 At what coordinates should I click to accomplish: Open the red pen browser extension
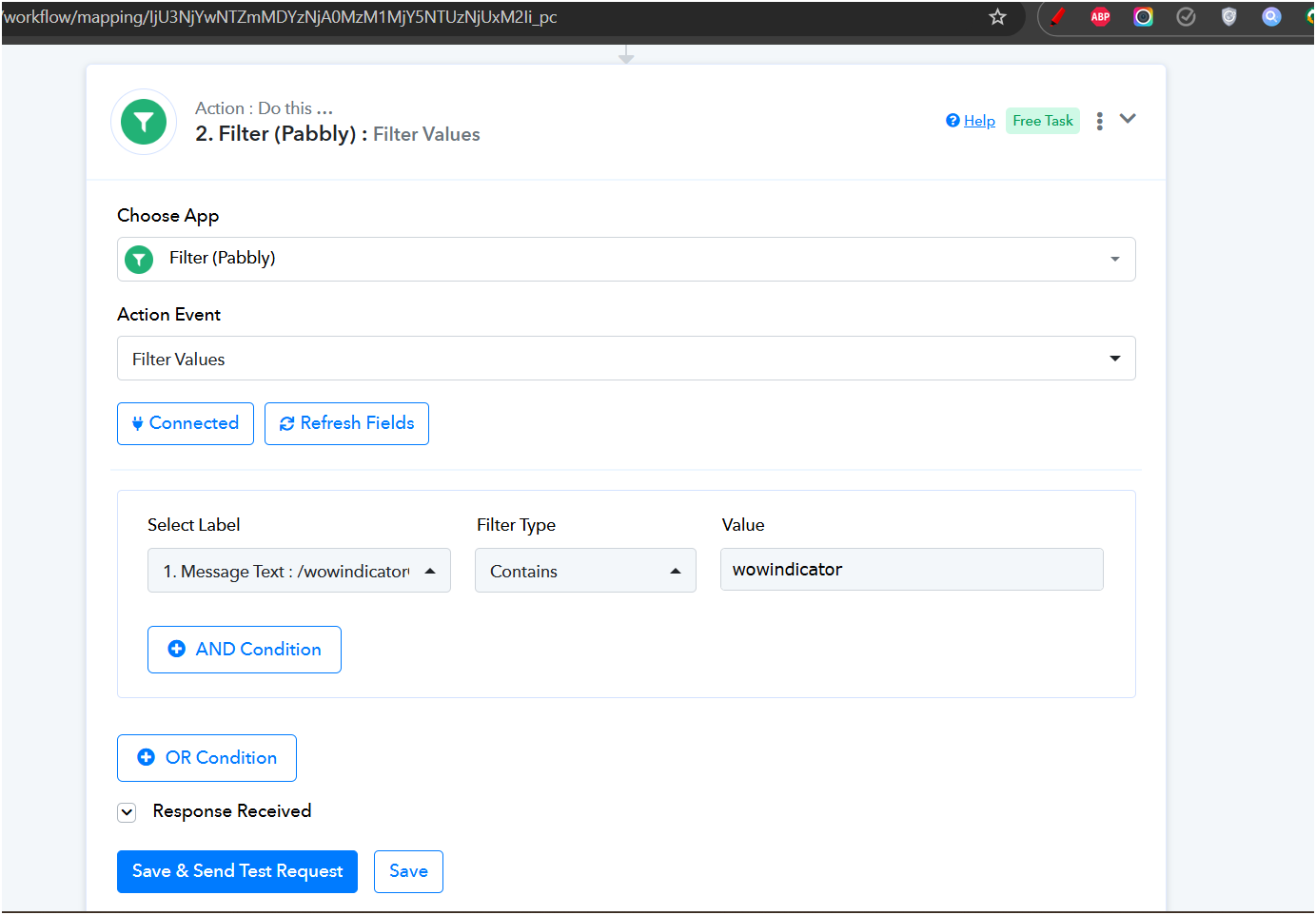[x=1057, y=16]
